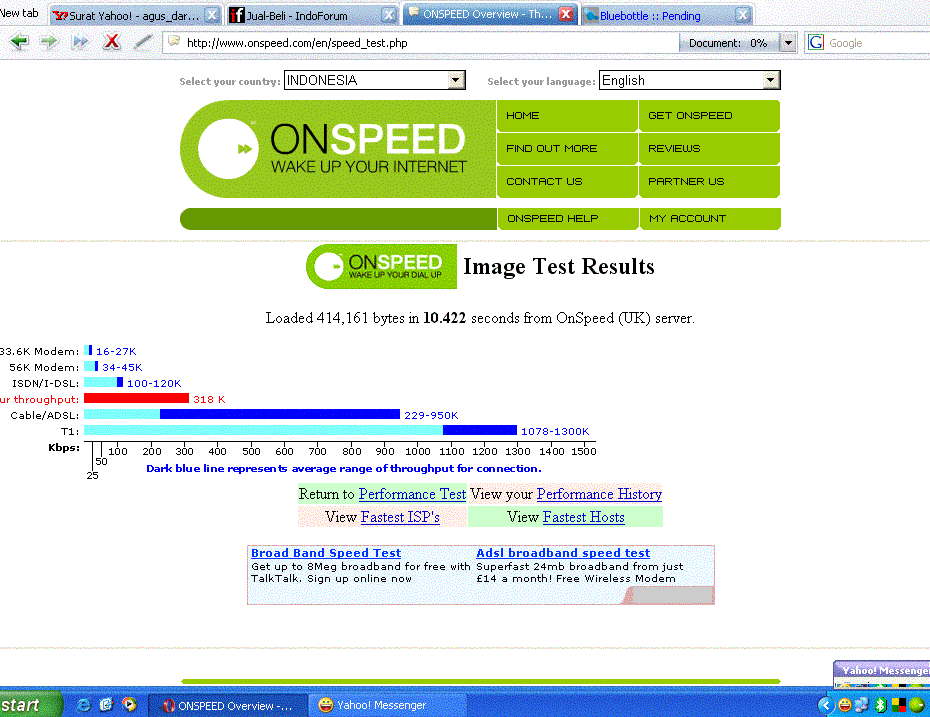Open Internet Explorer from quick launch
930x717 pixels.
[84, 704]
